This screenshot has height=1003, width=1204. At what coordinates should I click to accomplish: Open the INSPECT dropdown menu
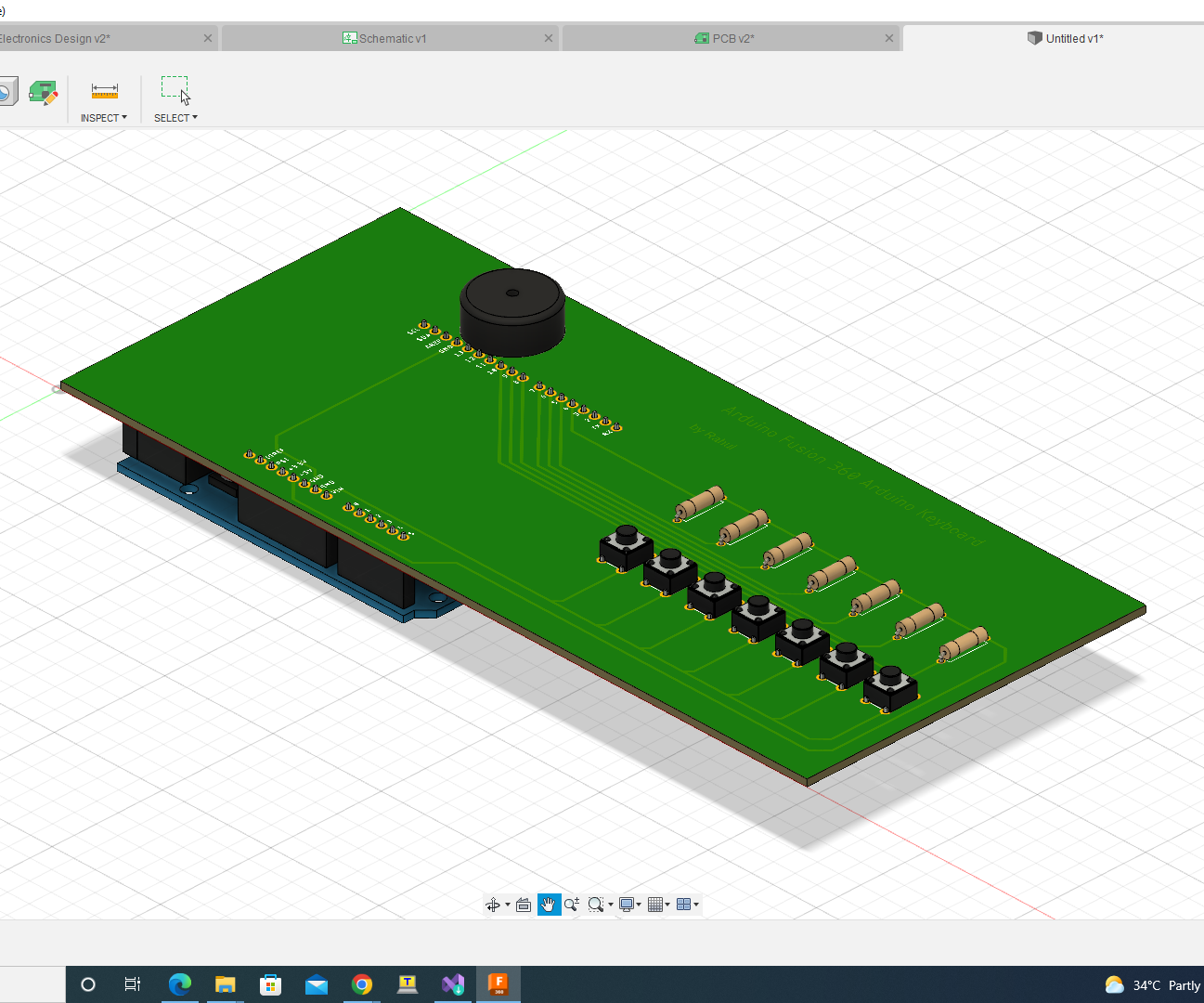click(104, 117)
